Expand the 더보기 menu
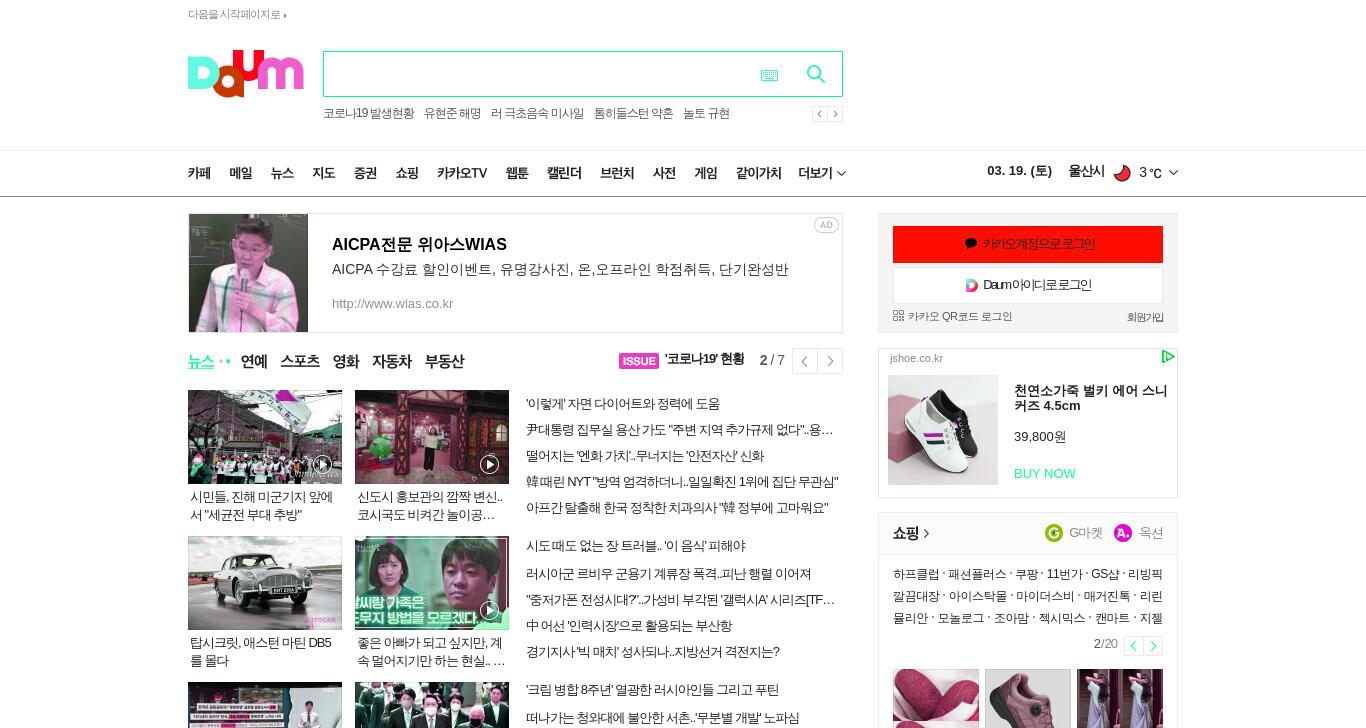Screen dimensions: 1366x728 click(822, 173)
